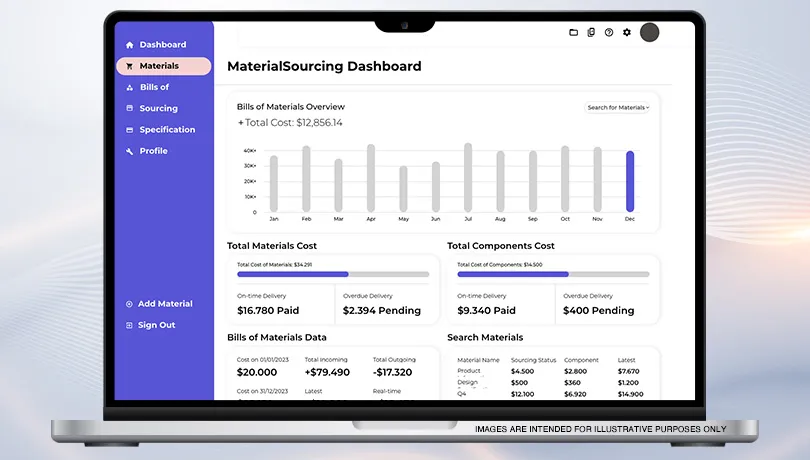810x460 pixels.
Task: Go to Sourcing in the sidebar
Action: (158, 108)
